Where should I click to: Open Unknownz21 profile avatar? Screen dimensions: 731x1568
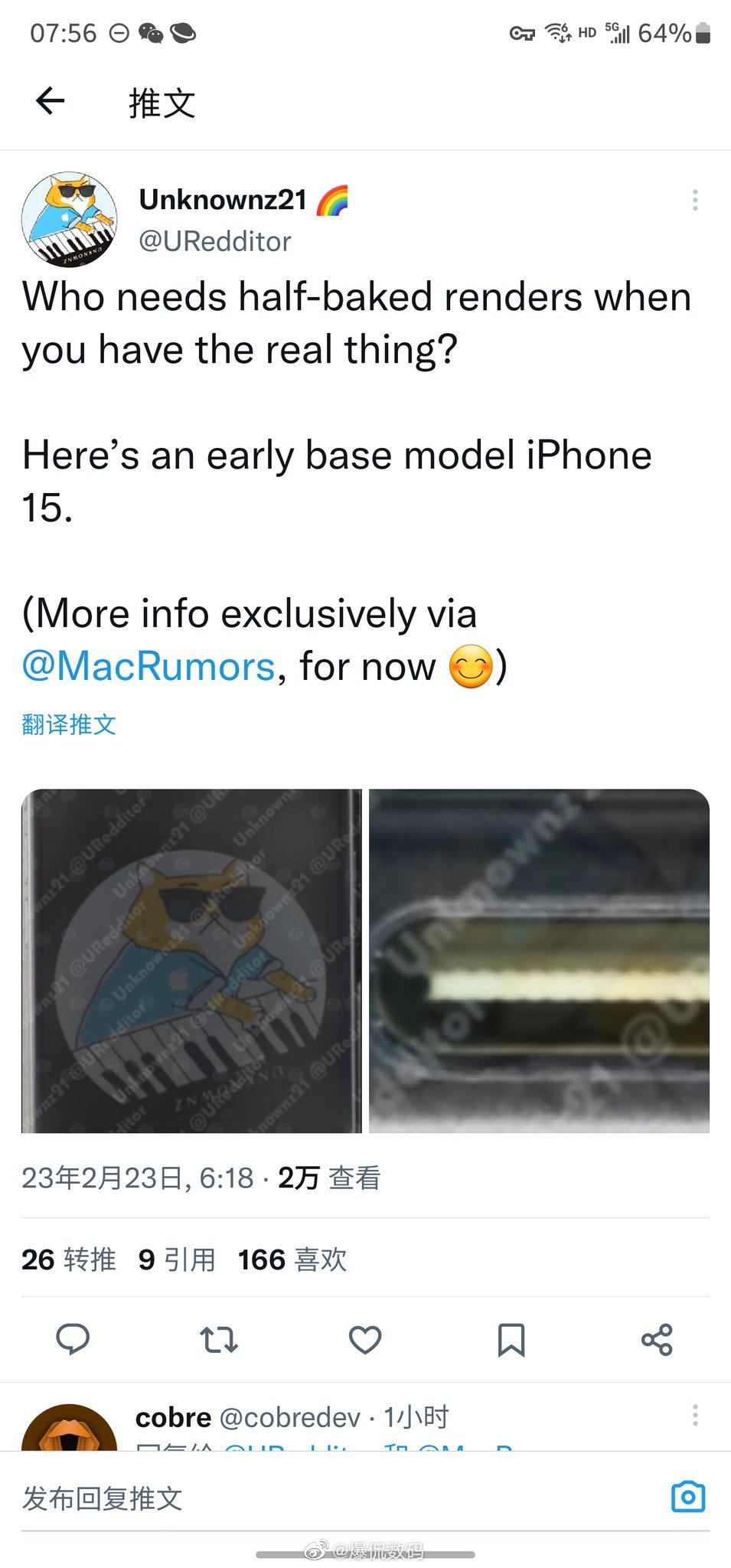point(69,219)
